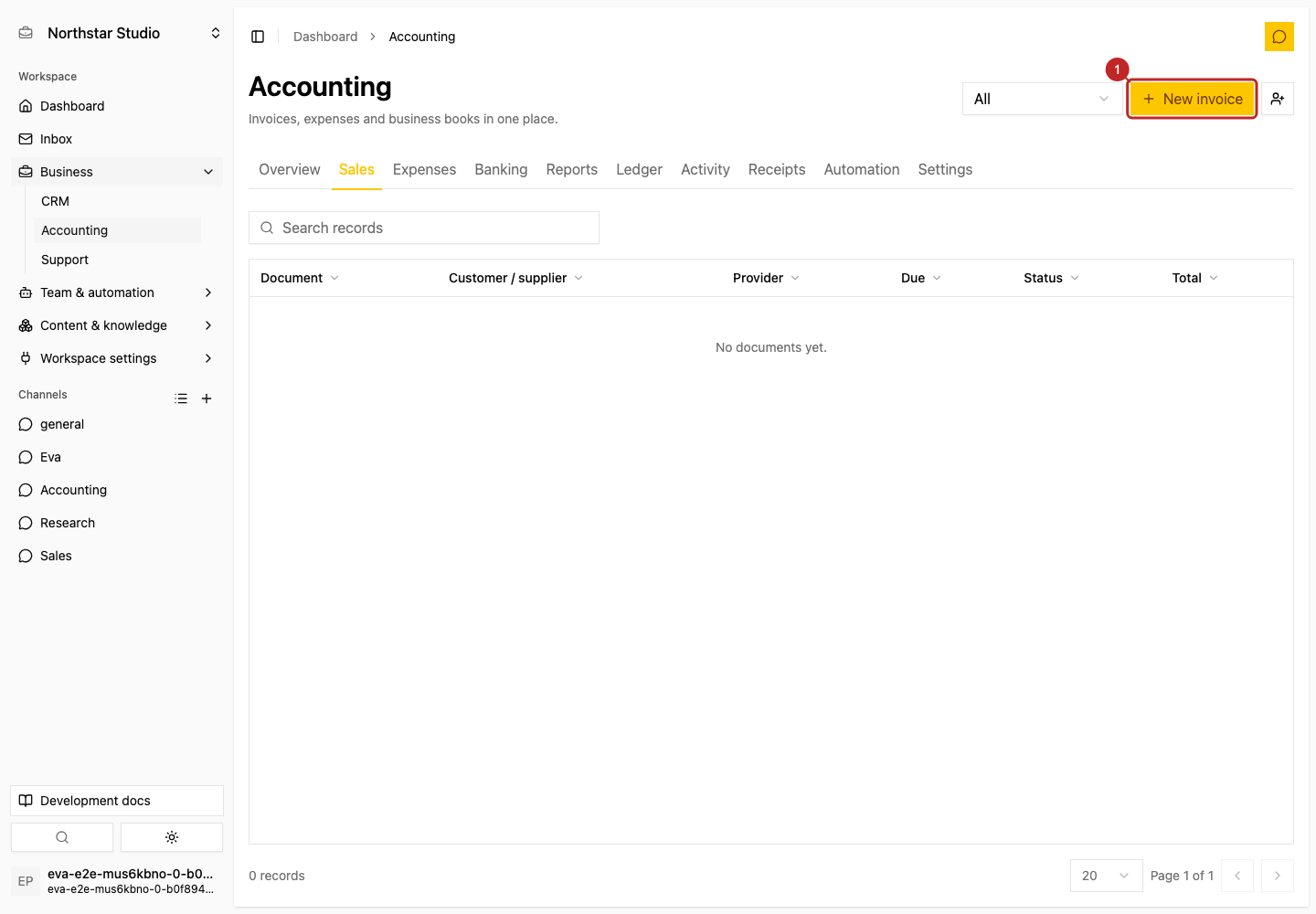The width and height of the screenshot is (1316, 914).
Task: Switch to the Overview tab
Action: (290, 170)
